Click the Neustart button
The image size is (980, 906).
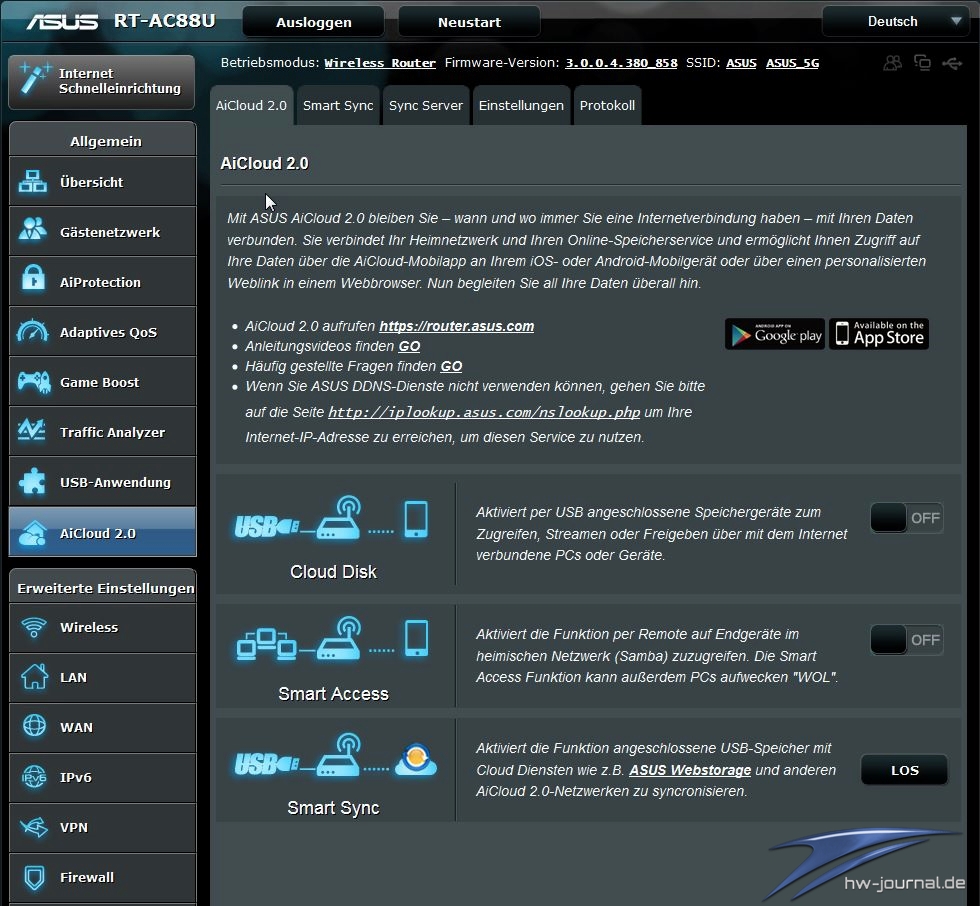(469, 22)
